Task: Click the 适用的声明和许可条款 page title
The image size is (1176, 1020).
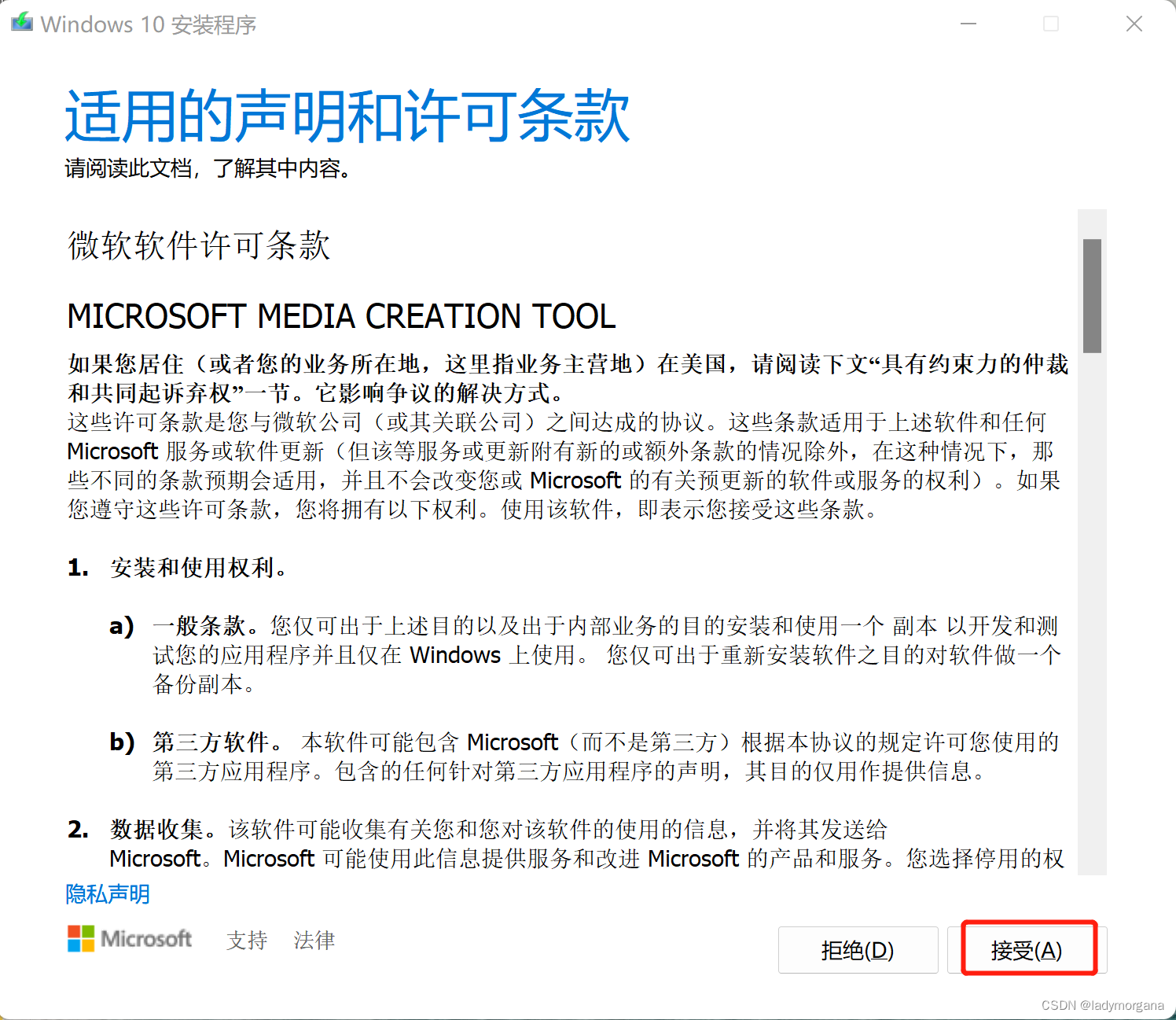Action: pos(347,116)
